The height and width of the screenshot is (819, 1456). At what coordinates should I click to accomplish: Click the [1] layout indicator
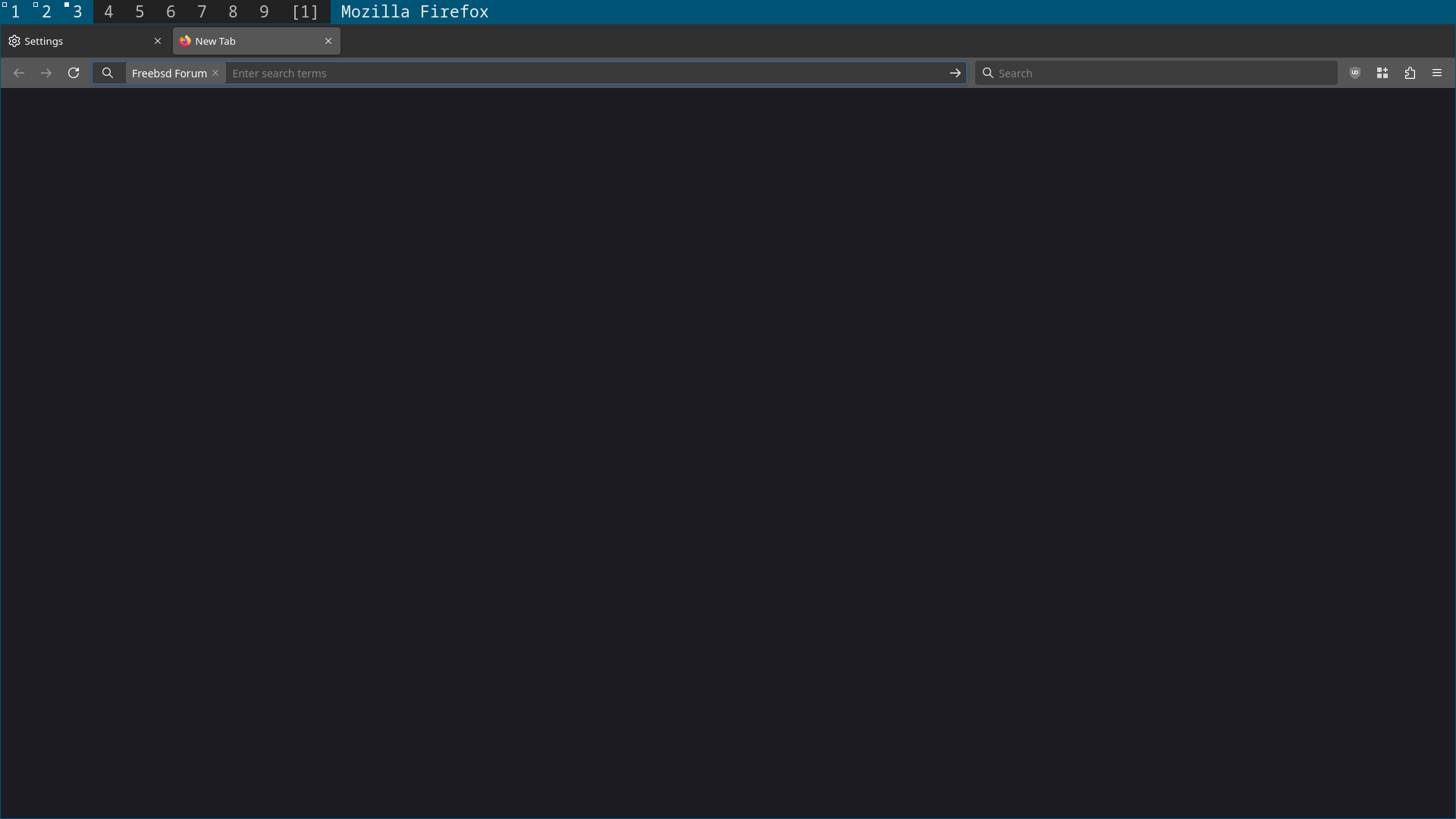point(305,11)
